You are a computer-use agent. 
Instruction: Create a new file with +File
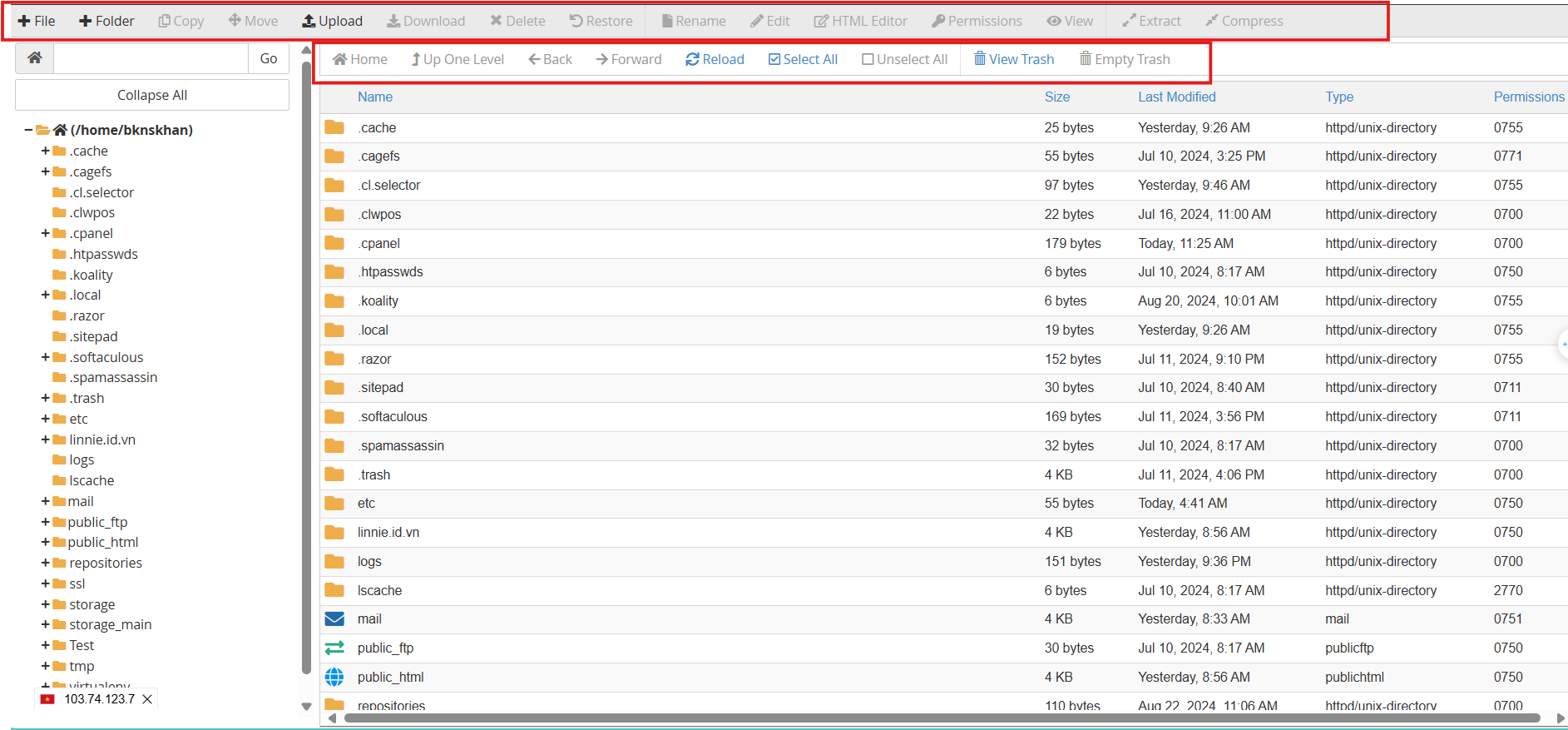37,21
